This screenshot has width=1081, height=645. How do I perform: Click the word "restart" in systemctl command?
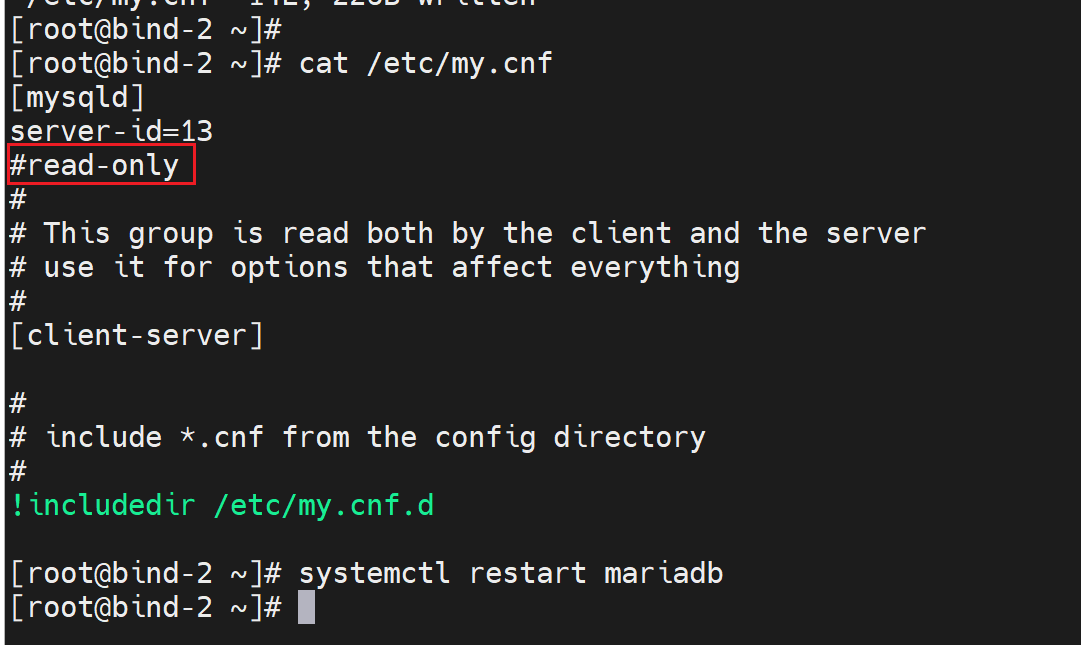point(527,573)
